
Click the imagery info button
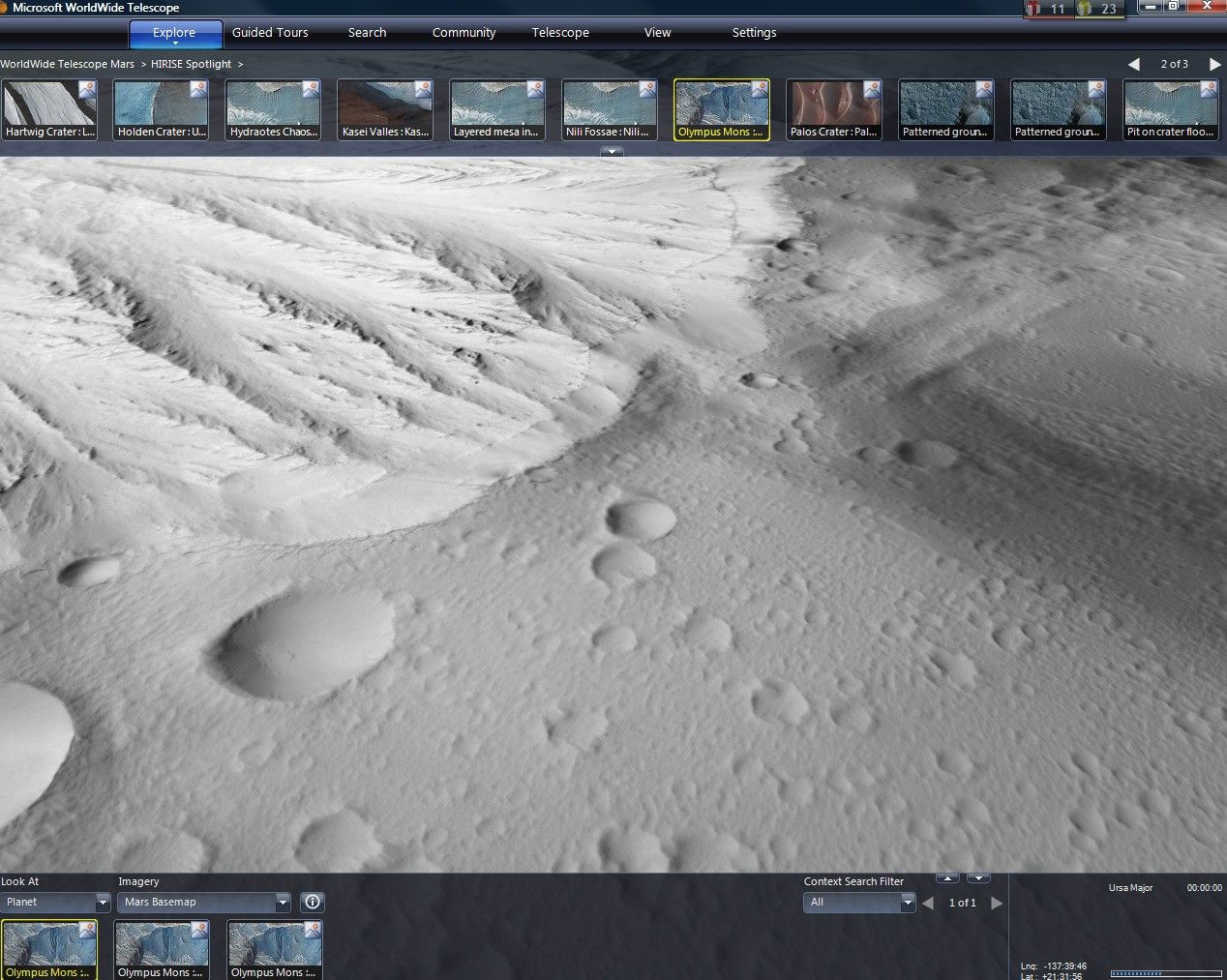pyautogui.click(x=312, y=902)
